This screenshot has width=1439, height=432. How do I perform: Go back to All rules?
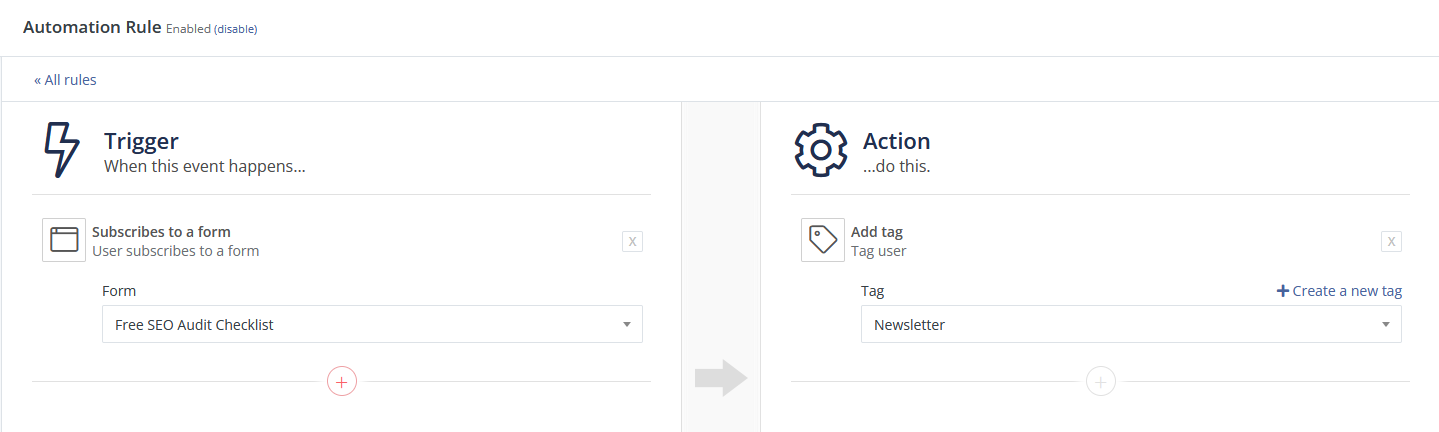point(65,80)
